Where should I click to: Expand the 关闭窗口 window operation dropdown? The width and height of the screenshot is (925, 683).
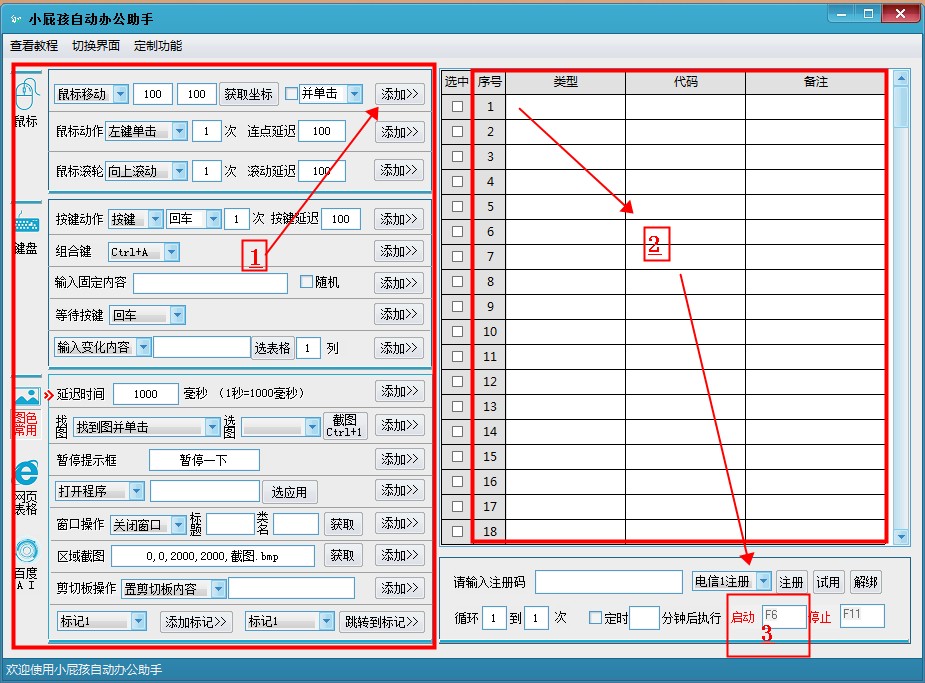coord(179,524)
